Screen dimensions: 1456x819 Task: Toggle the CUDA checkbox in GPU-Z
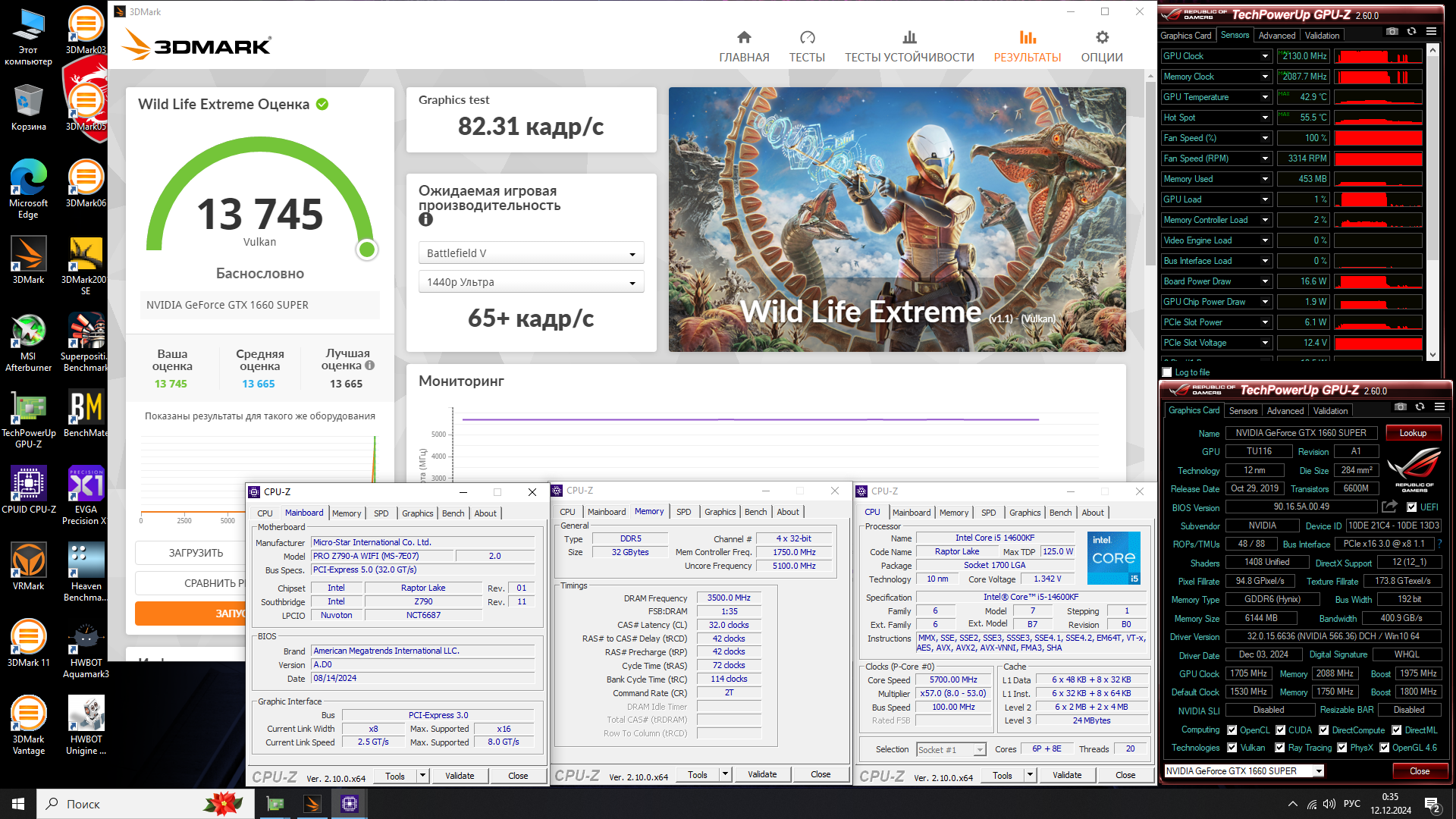pos(1280,730)
